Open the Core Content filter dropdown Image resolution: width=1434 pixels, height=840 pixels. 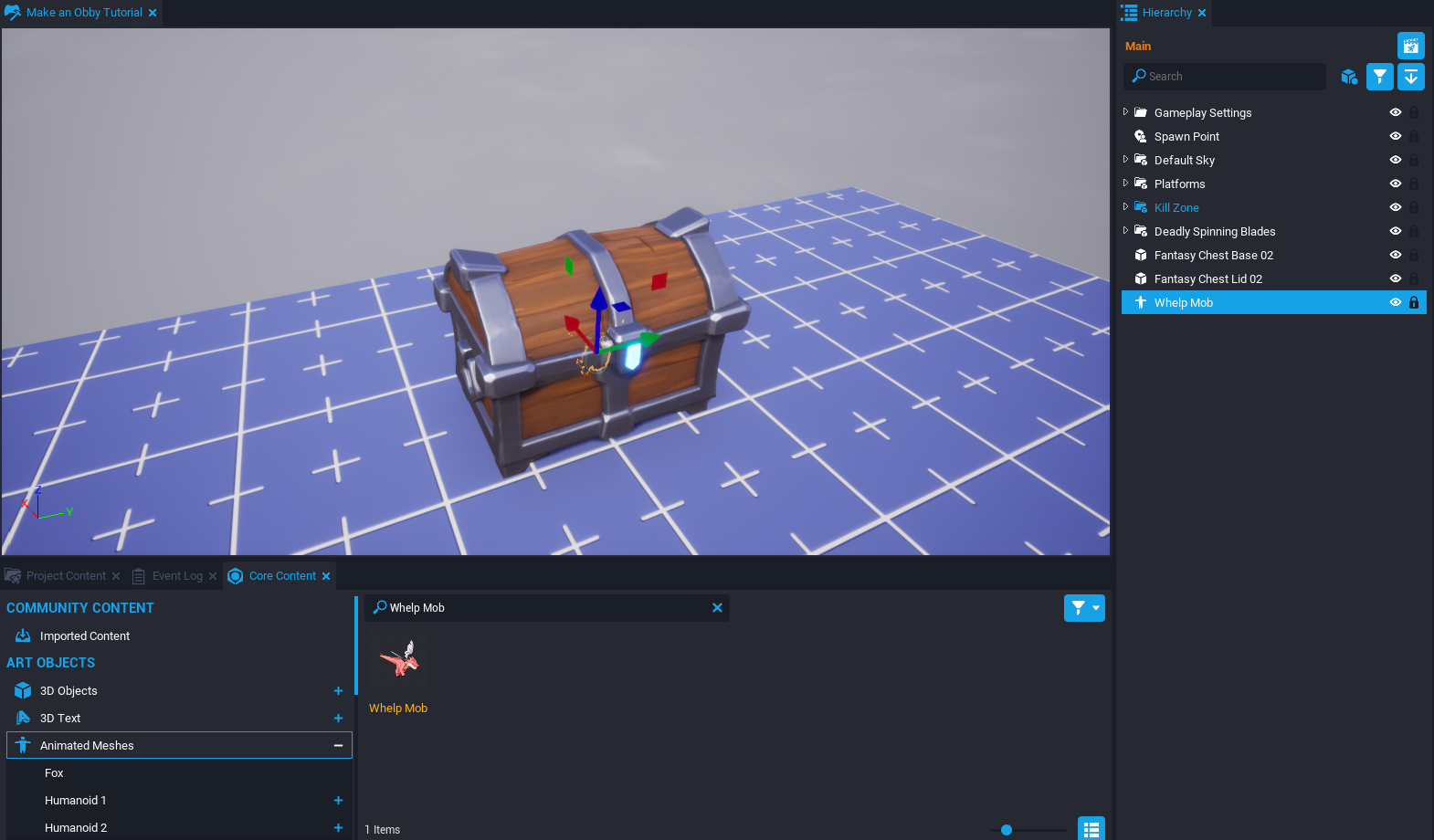[x=1084, y=608]
